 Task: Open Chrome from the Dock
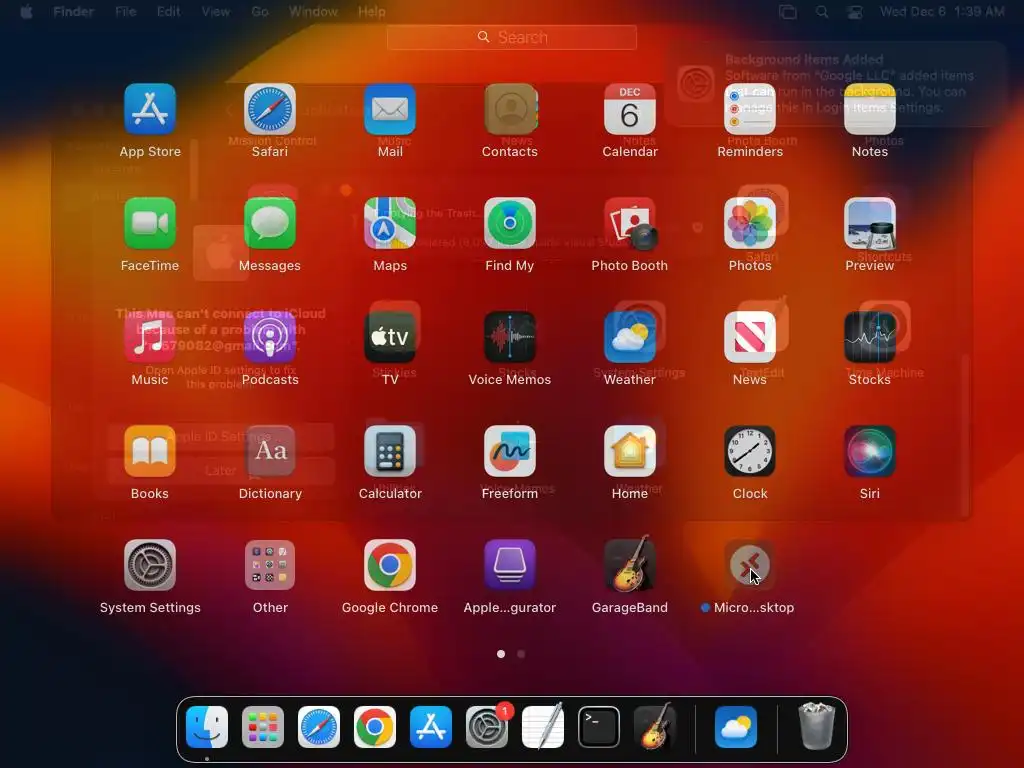pyautogui.click(x=375, y=727)
